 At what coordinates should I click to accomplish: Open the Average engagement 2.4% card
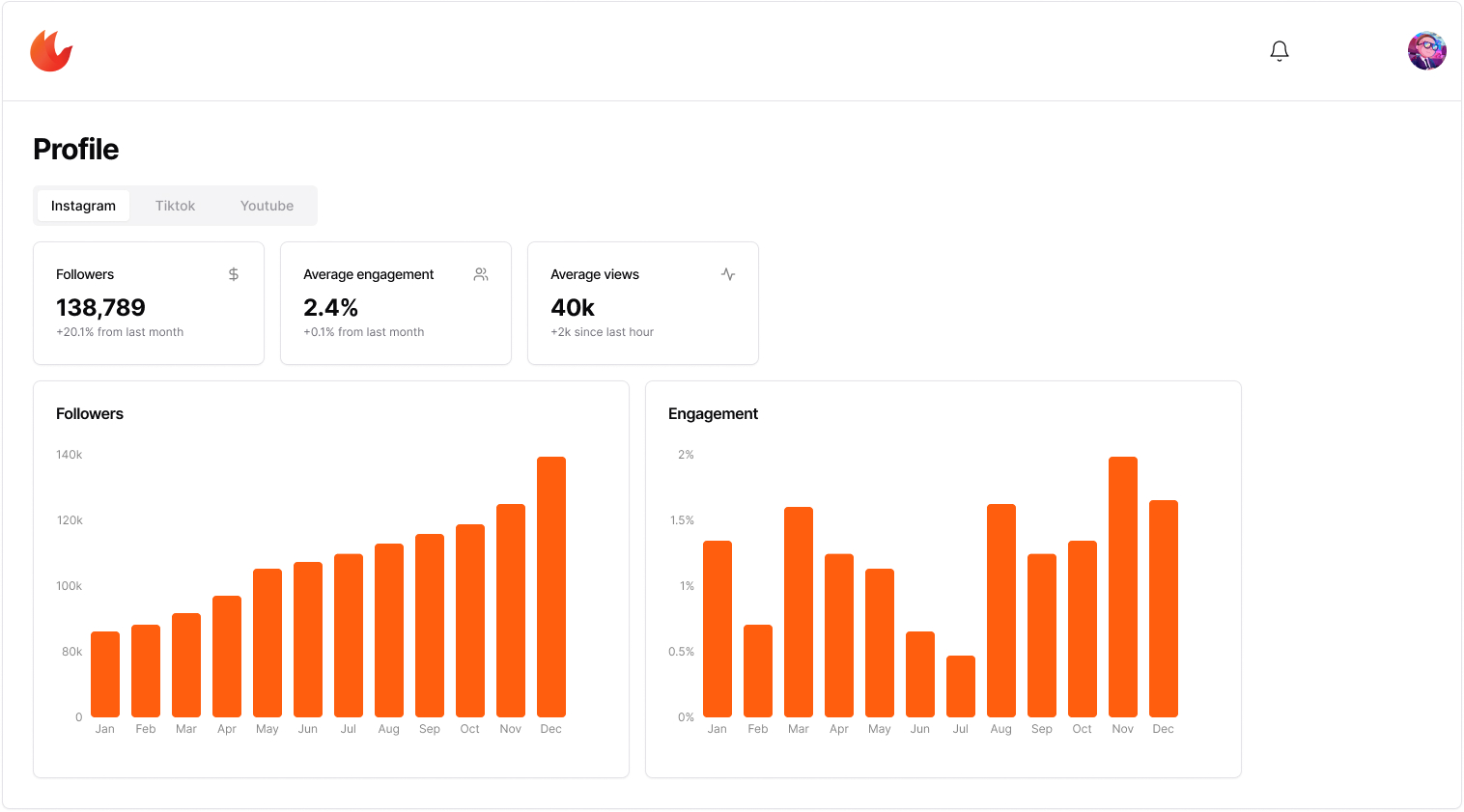(396, 303)
